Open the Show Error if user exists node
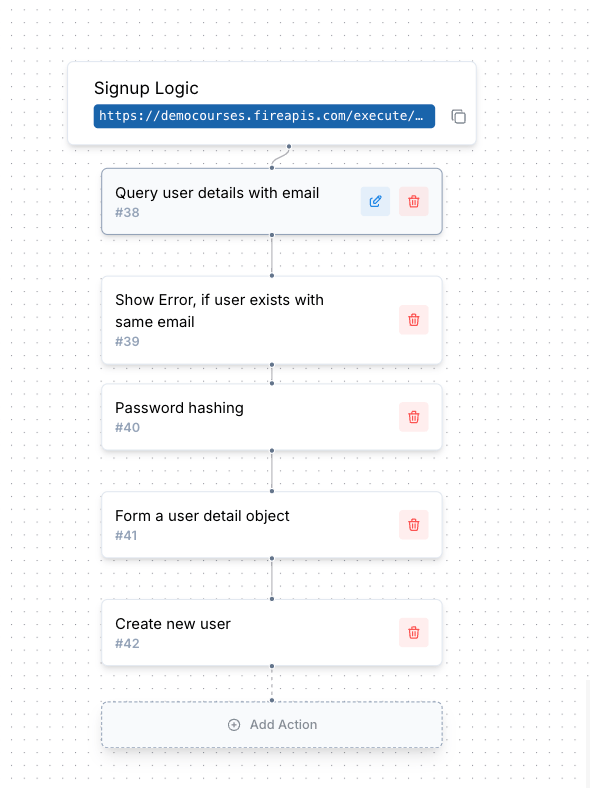590x788 pixels. point(272,320)
